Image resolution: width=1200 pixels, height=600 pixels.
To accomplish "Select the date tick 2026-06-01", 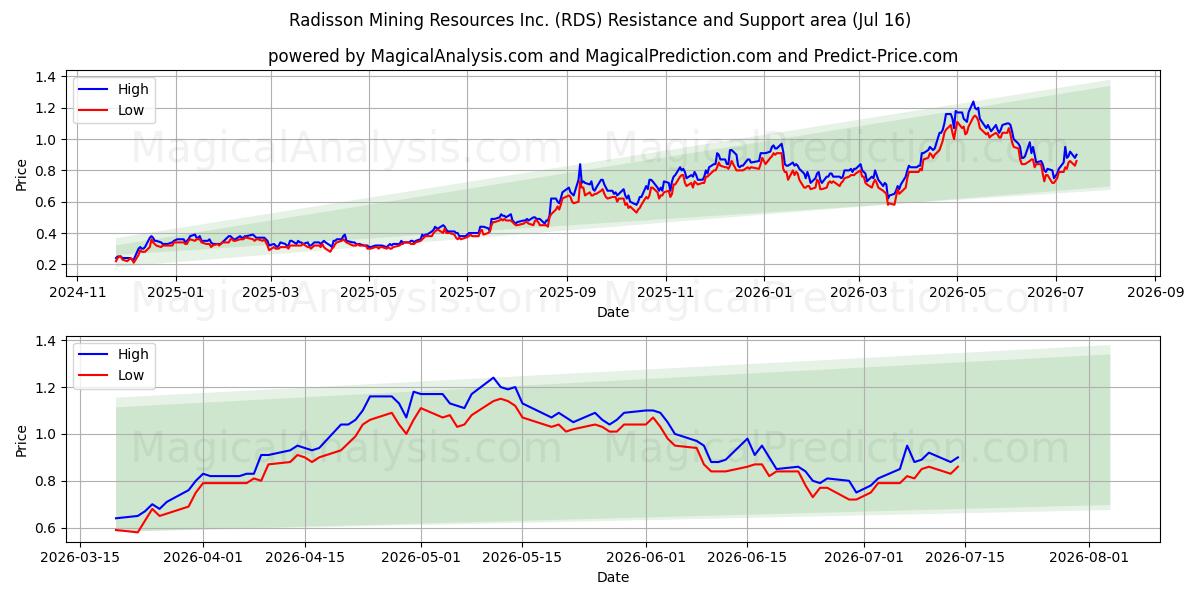I will click(x=645, y=558).
